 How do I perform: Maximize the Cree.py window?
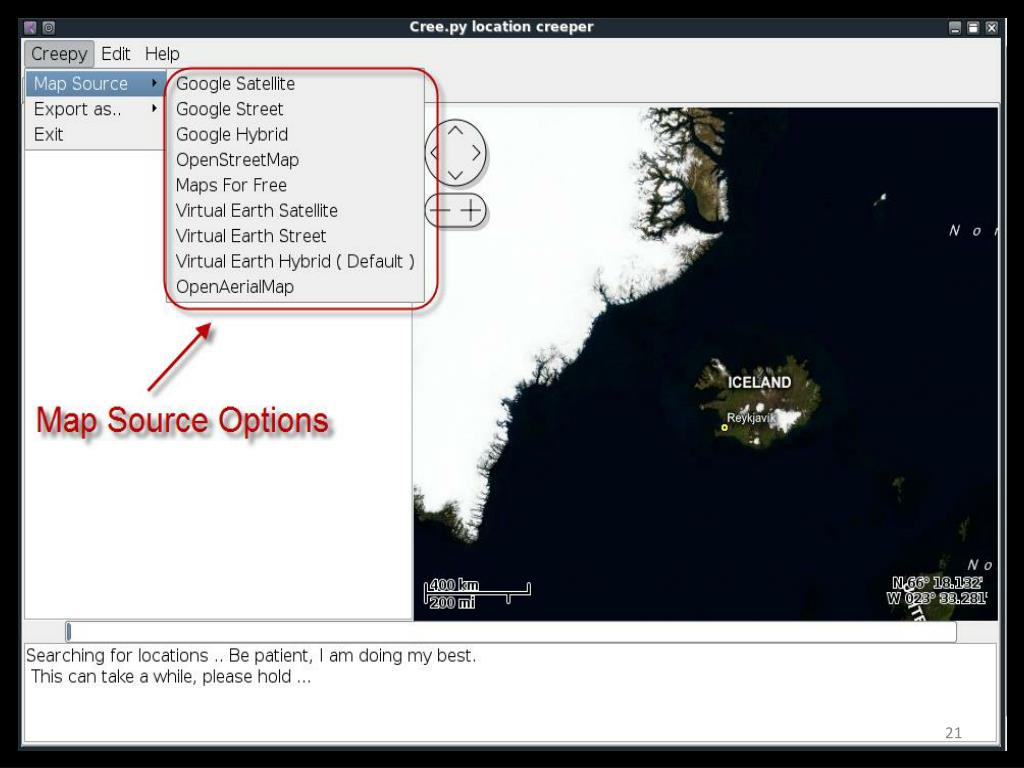click(x=973, y=27)
